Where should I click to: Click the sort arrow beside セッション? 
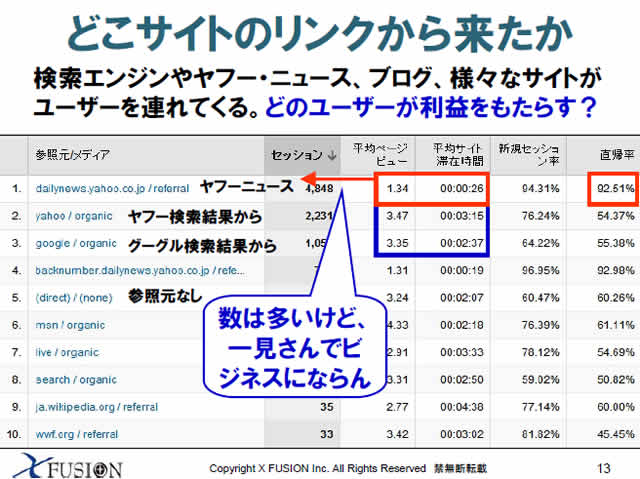(332, 155)
